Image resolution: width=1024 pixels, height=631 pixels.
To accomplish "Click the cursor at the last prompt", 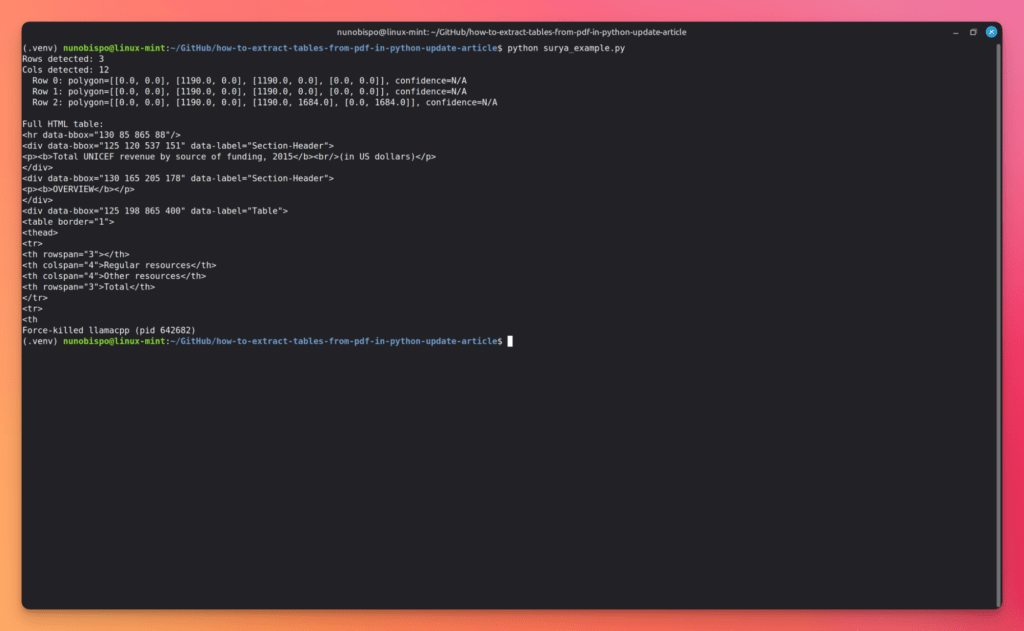I will tap(510, 341).
